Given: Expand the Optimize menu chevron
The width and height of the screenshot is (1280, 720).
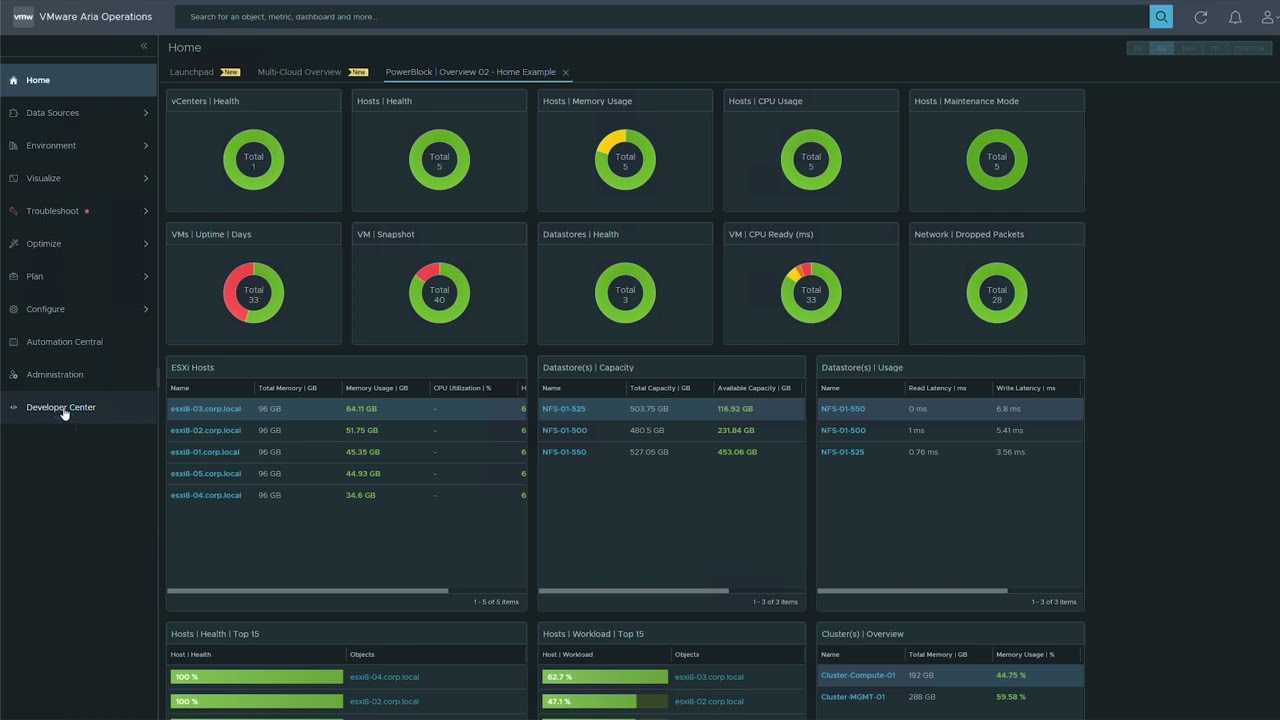Looking at the screenshot, I should coord(146,244).
